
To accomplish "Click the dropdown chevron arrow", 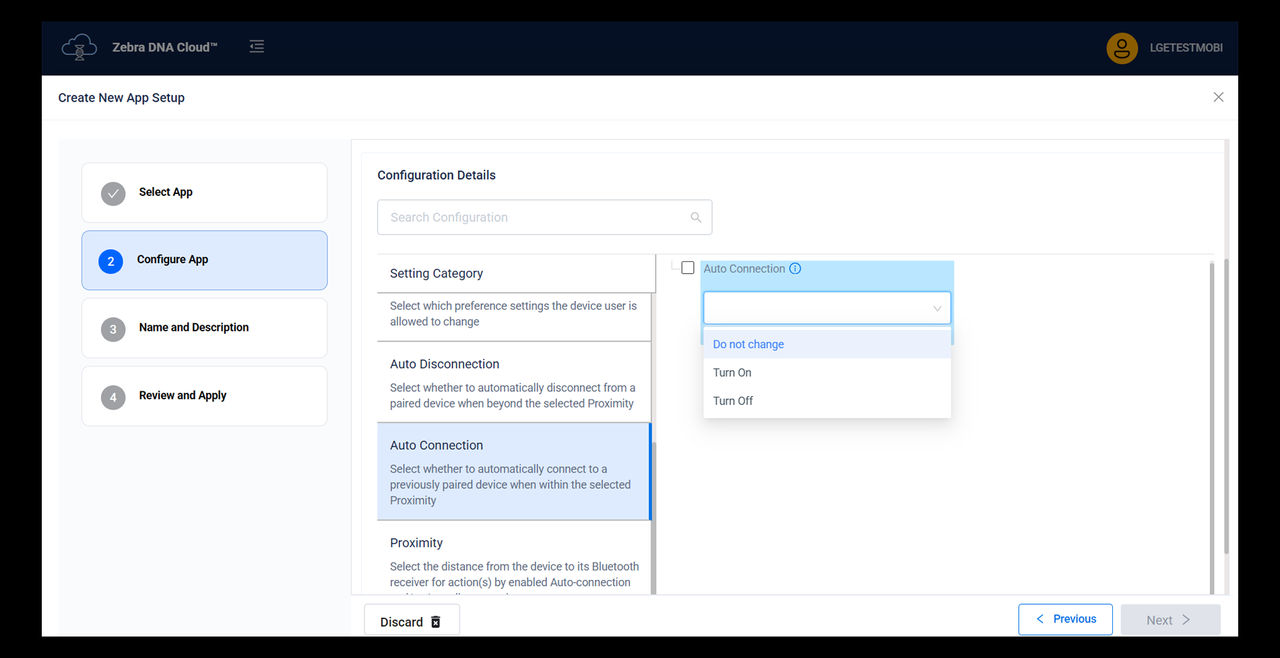I will (937, 307).
